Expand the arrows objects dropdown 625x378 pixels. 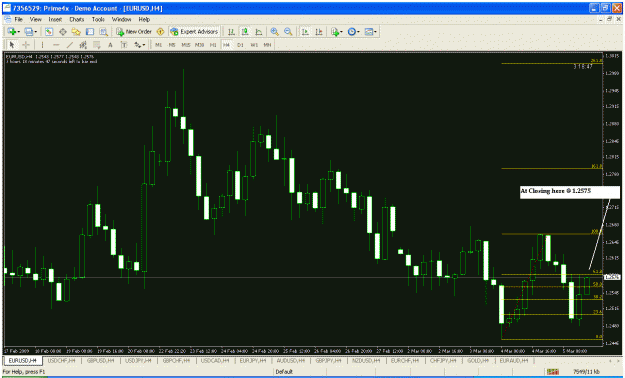click(144, 45)
